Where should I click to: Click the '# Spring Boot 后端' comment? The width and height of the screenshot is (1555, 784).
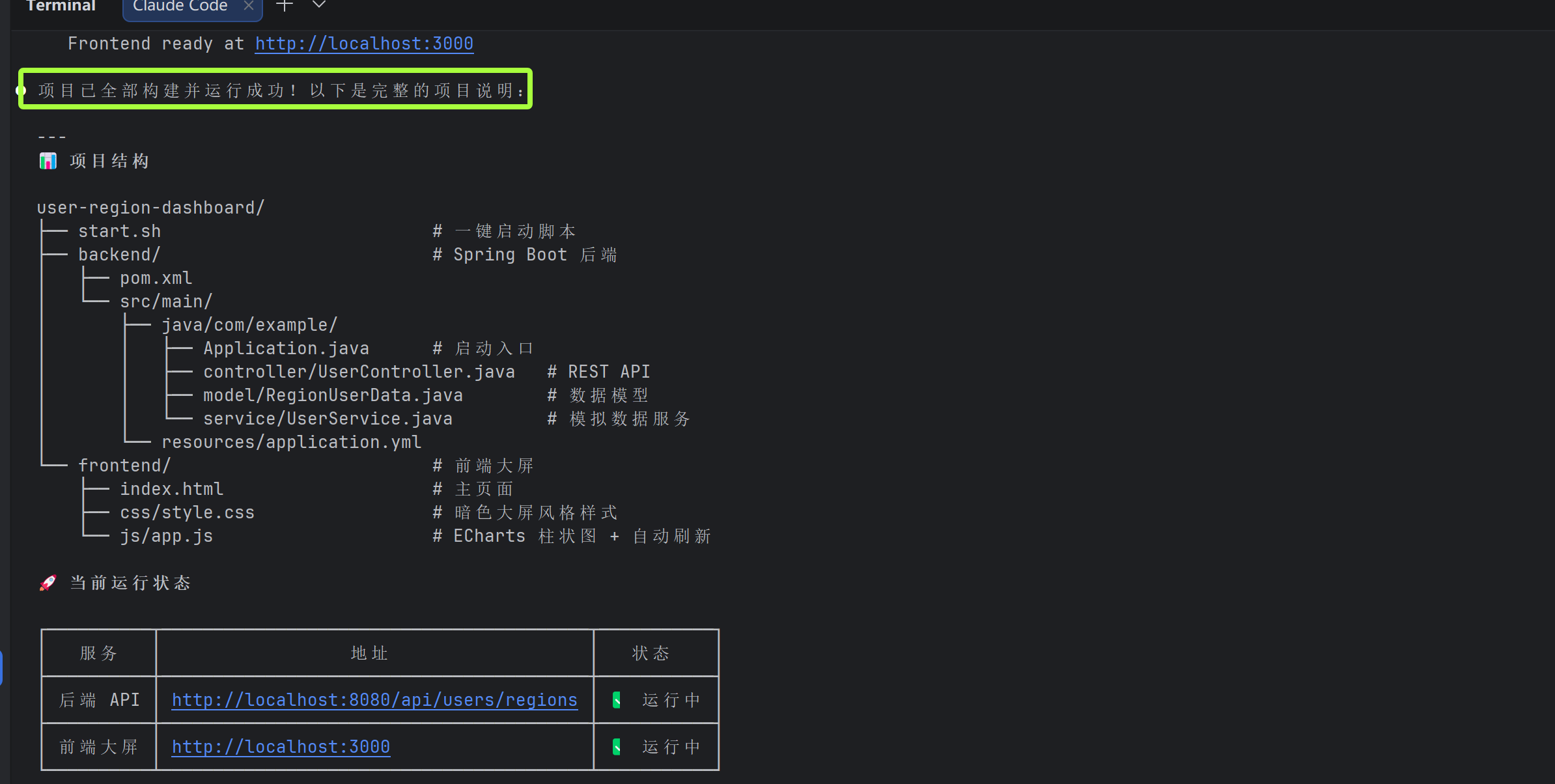(x=525, y=255)
